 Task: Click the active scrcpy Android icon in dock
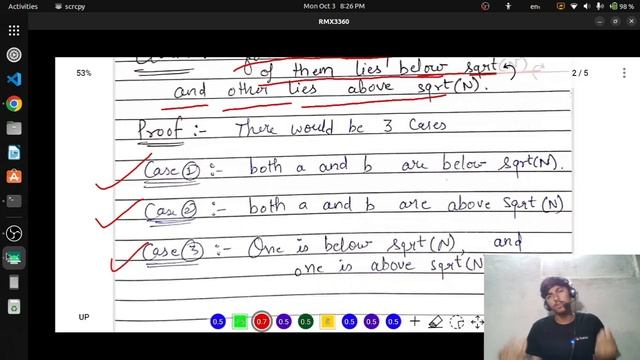pos(14,258)
